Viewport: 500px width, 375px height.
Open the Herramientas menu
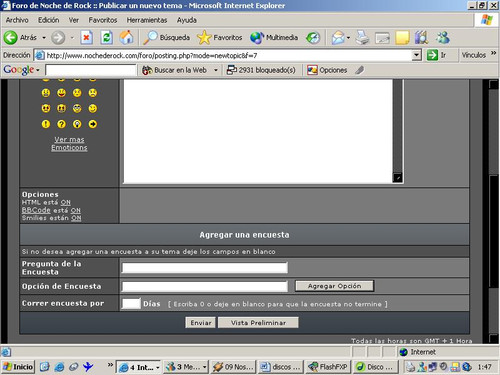click(x=147, y=20)
